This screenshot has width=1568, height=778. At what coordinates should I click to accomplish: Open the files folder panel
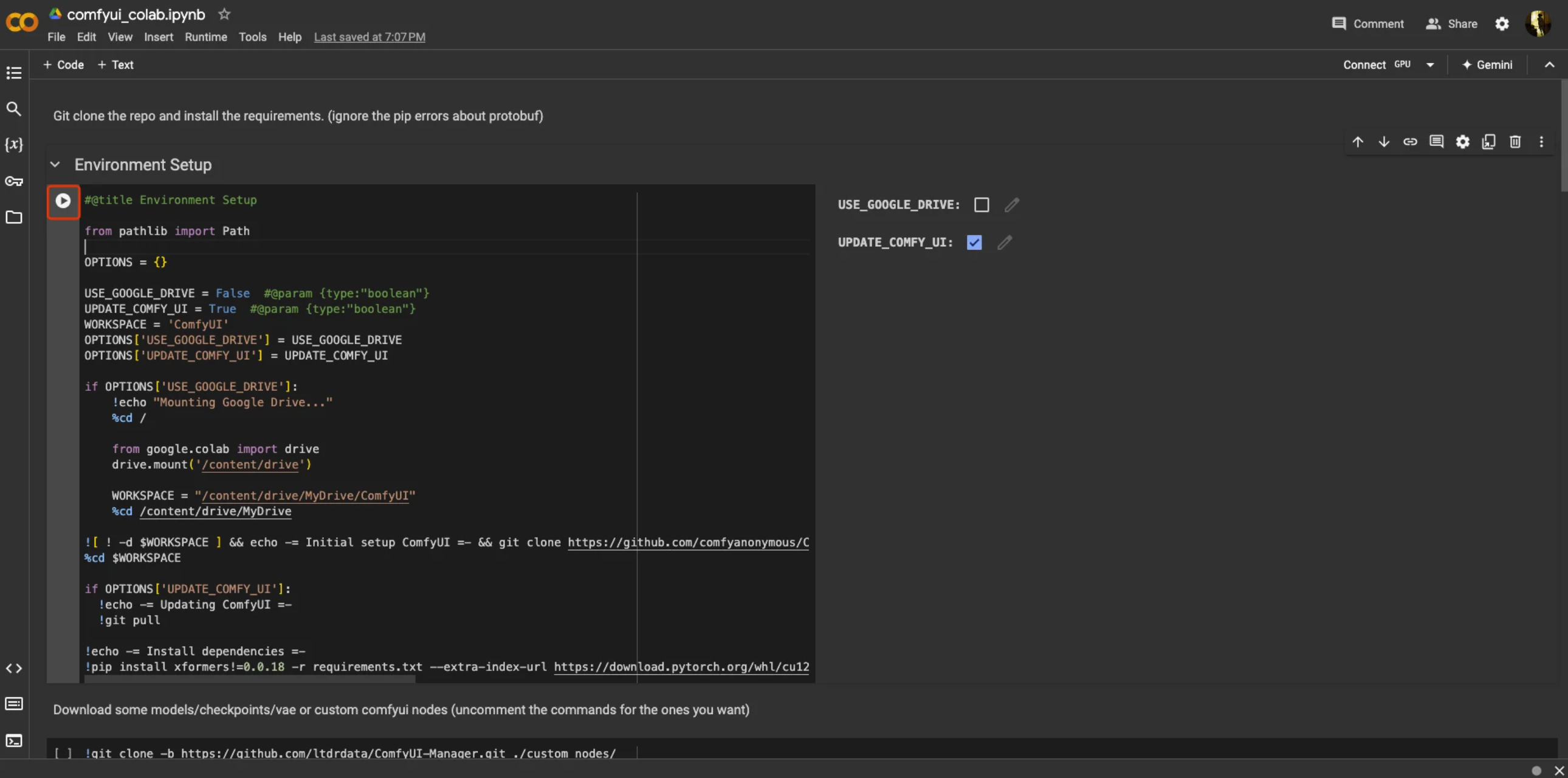13,218
